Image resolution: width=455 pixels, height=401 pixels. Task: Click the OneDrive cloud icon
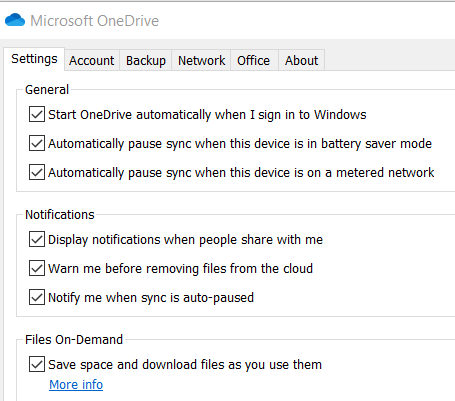15,20
